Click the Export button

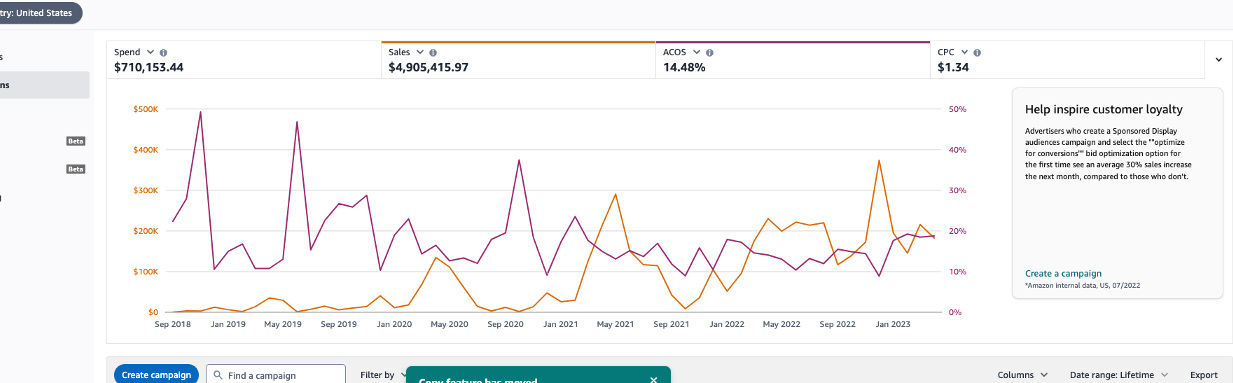pos(1203,375)
